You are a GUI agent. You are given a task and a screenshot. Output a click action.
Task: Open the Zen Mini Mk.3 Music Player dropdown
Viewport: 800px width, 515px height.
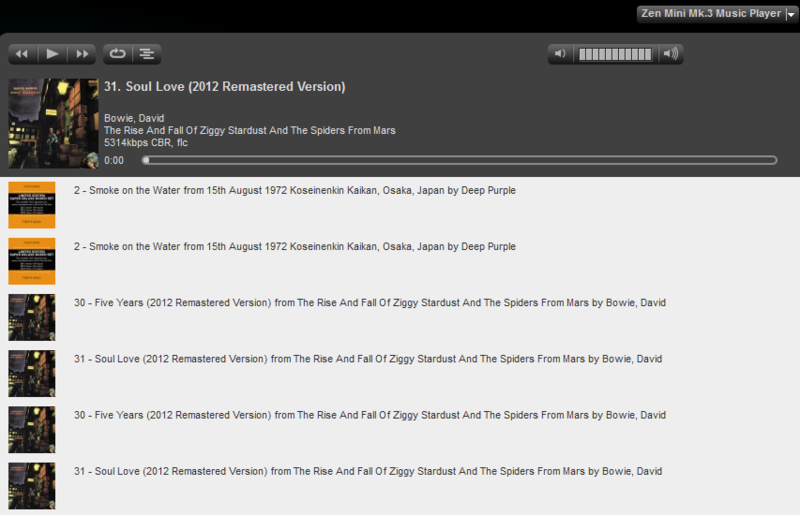pos(791,13)
